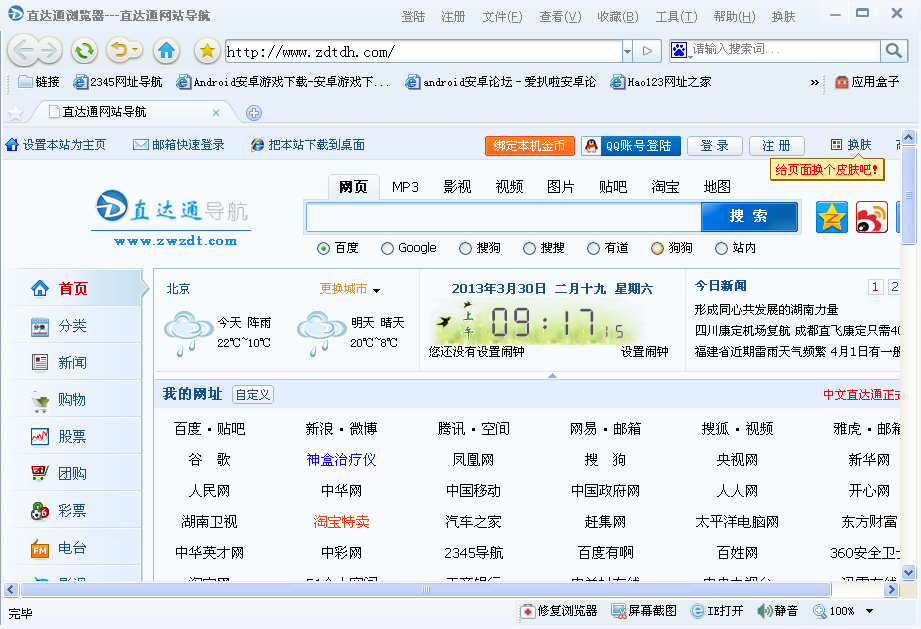Switch to the MP3 search tab

point(405,187)
